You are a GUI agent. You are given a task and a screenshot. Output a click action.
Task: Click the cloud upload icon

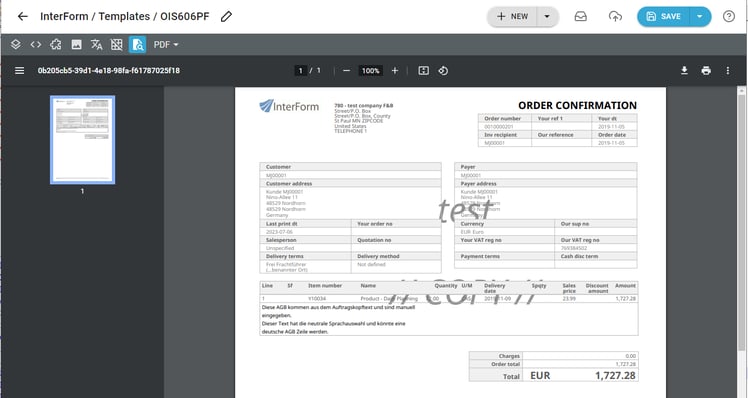pyautogui.click(x=615, y=16)
